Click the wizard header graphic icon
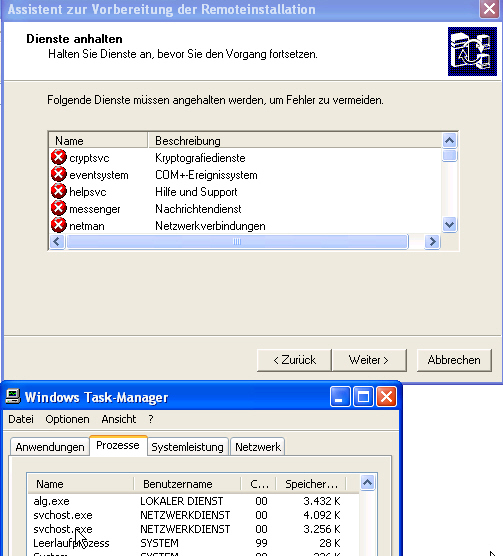The height and width of the screenshot is (556, 503). click(x=472, y=51)
